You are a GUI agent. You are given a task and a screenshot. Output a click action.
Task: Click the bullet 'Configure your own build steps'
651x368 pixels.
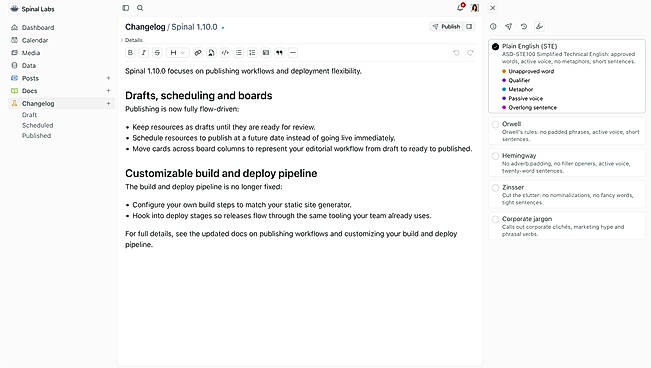pos(242,205)
